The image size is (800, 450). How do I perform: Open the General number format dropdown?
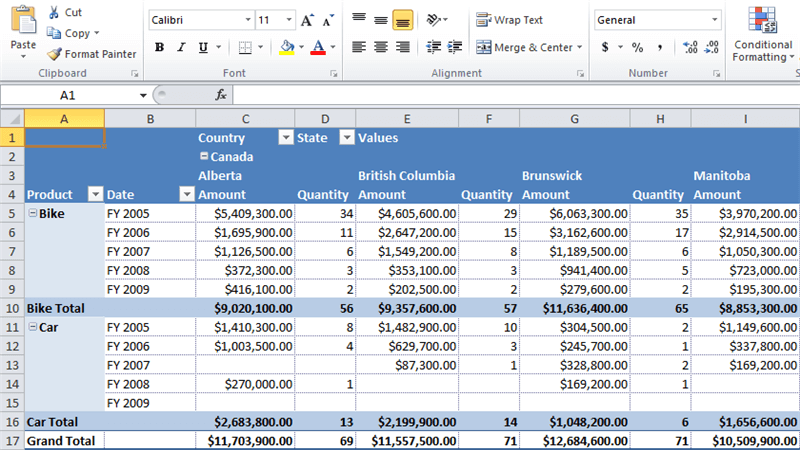[x=715, y=20]
